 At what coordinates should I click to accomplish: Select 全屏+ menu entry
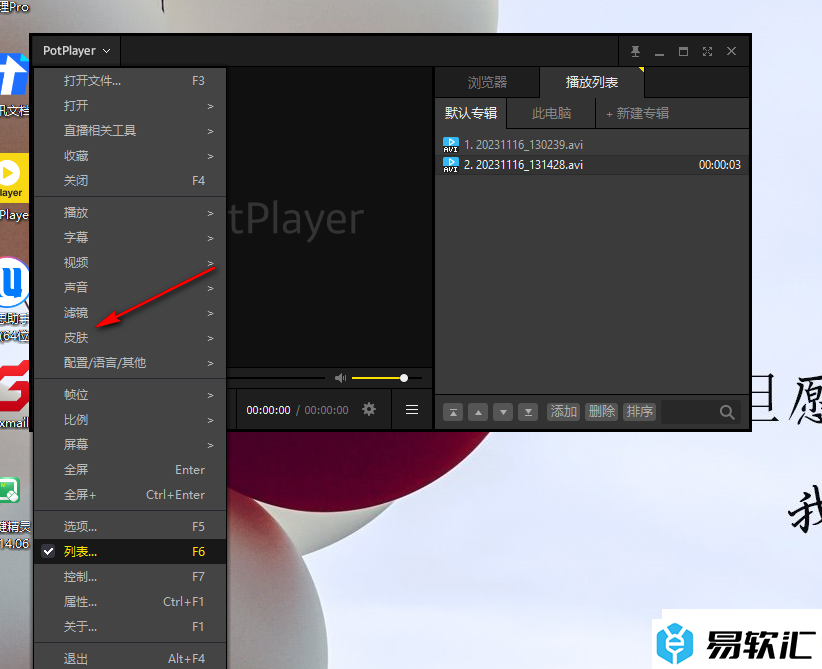(130, 495)
